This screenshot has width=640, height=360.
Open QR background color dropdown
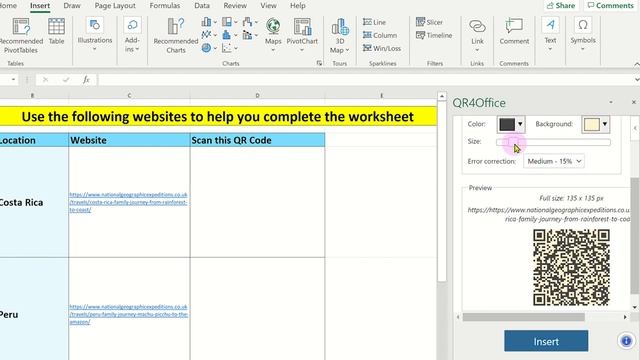pos(596,124)
